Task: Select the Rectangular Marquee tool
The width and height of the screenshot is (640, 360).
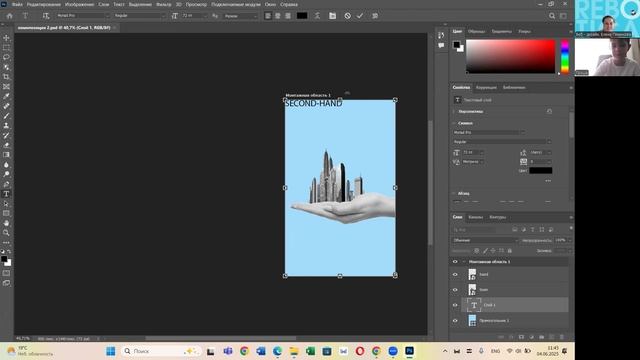Action: (6, 47)
